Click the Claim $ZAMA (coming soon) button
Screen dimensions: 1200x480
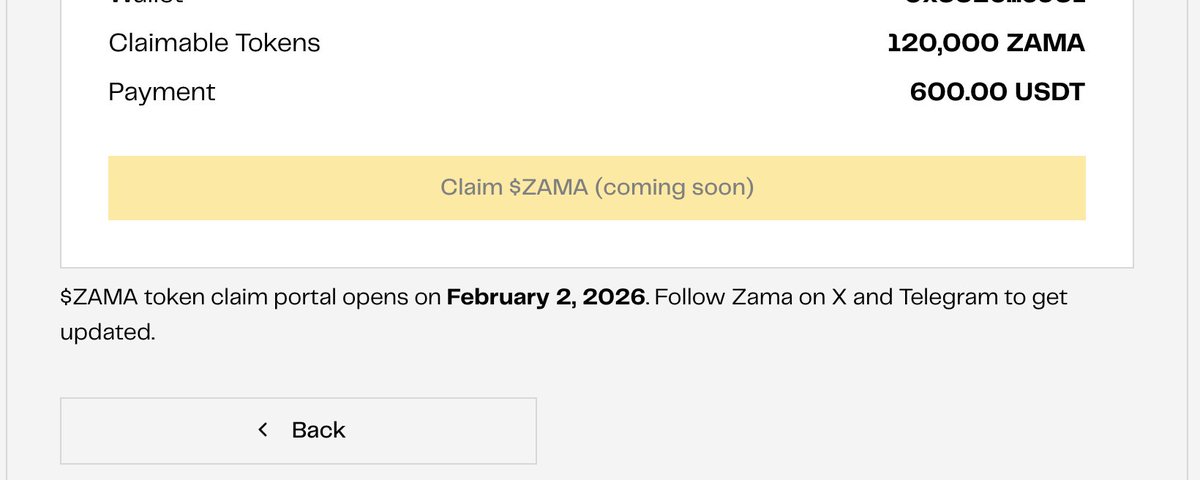point(596,188)
